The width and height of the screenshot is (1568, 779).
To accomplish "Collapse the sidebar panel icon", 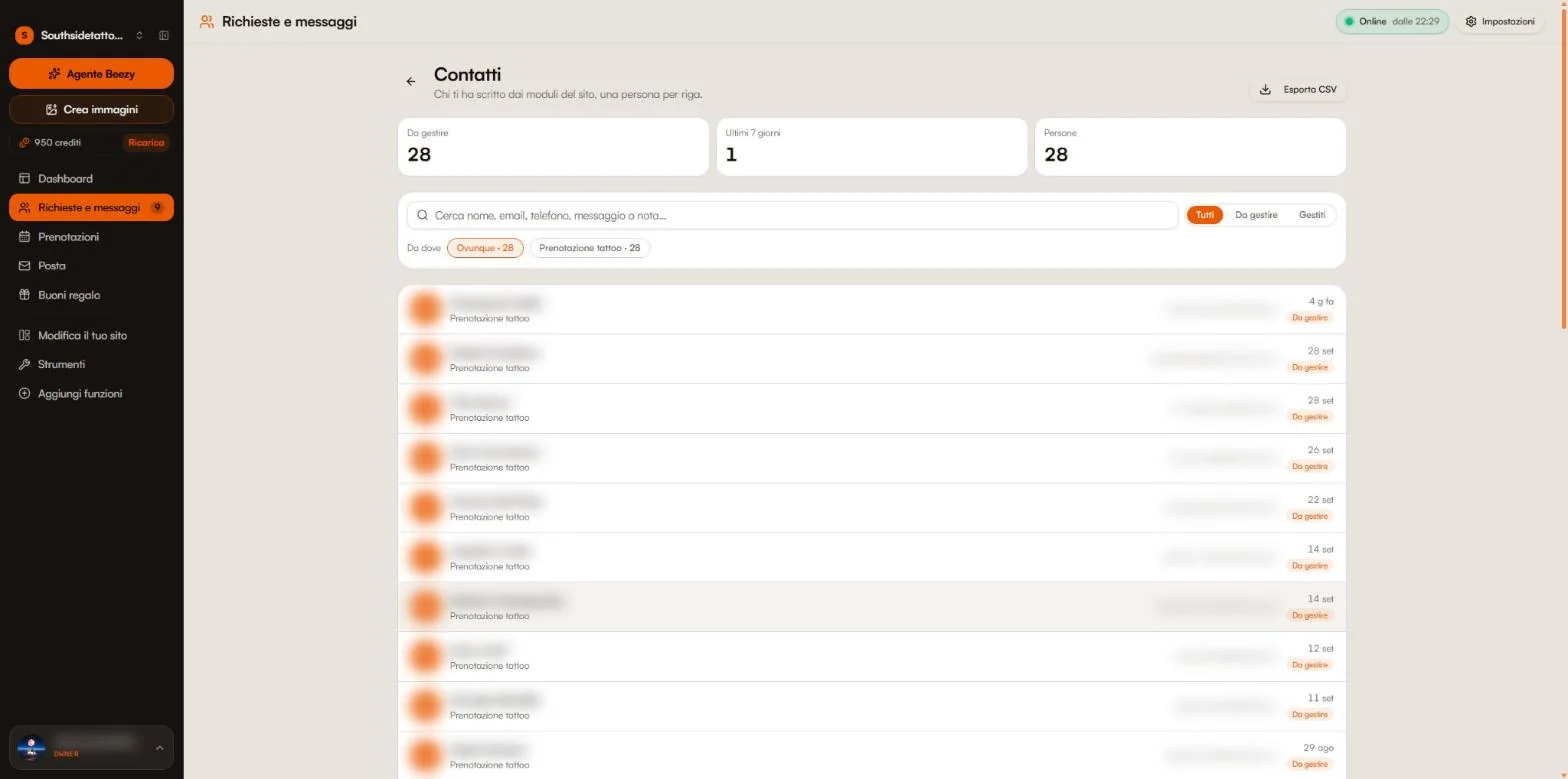I will (164, 36).
